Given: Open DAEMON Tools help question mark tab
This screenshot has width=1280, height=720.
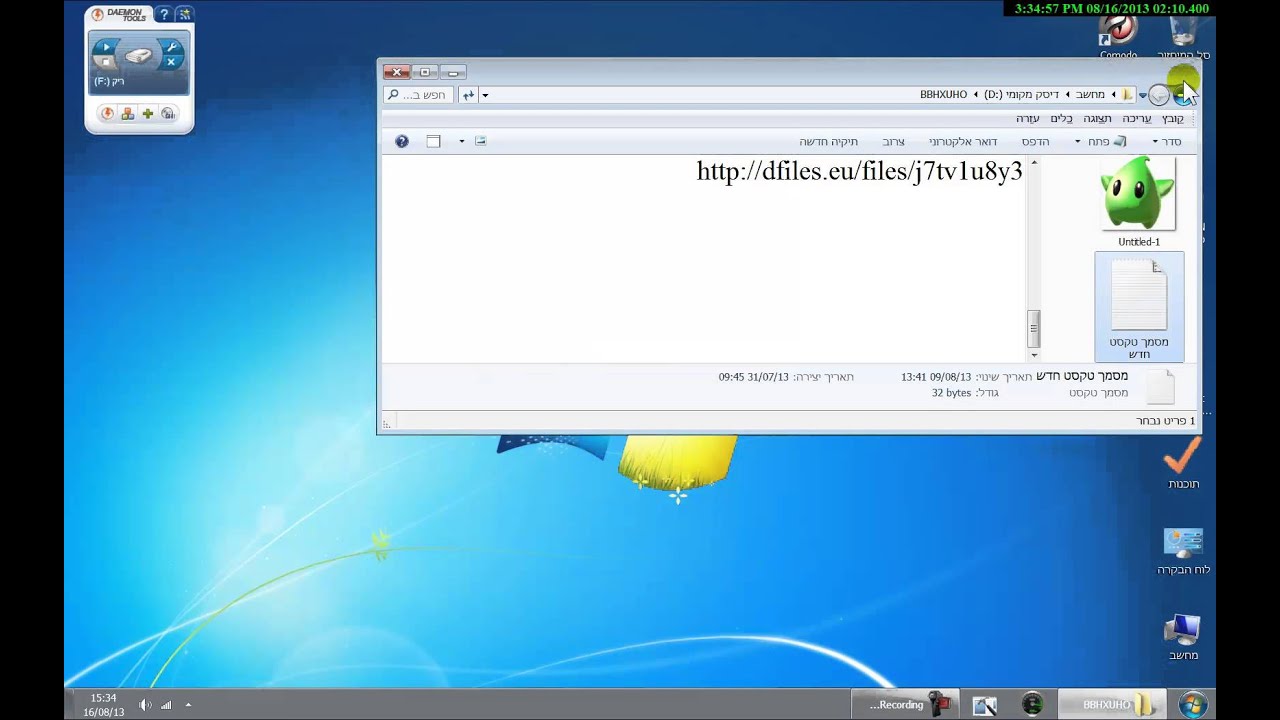Looking at the screenshot, I should [x=165, y=14].
